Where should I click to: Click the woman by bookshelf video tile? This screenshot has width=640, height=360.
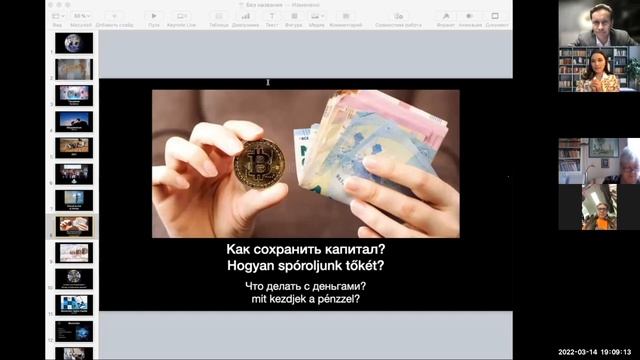point(599,69)
